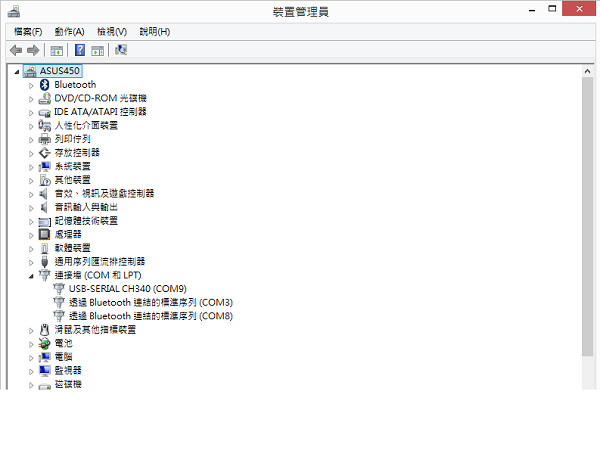
Task: Expand the IDE ATA/ATAPI 控制器 category
Action: [31, 113]
